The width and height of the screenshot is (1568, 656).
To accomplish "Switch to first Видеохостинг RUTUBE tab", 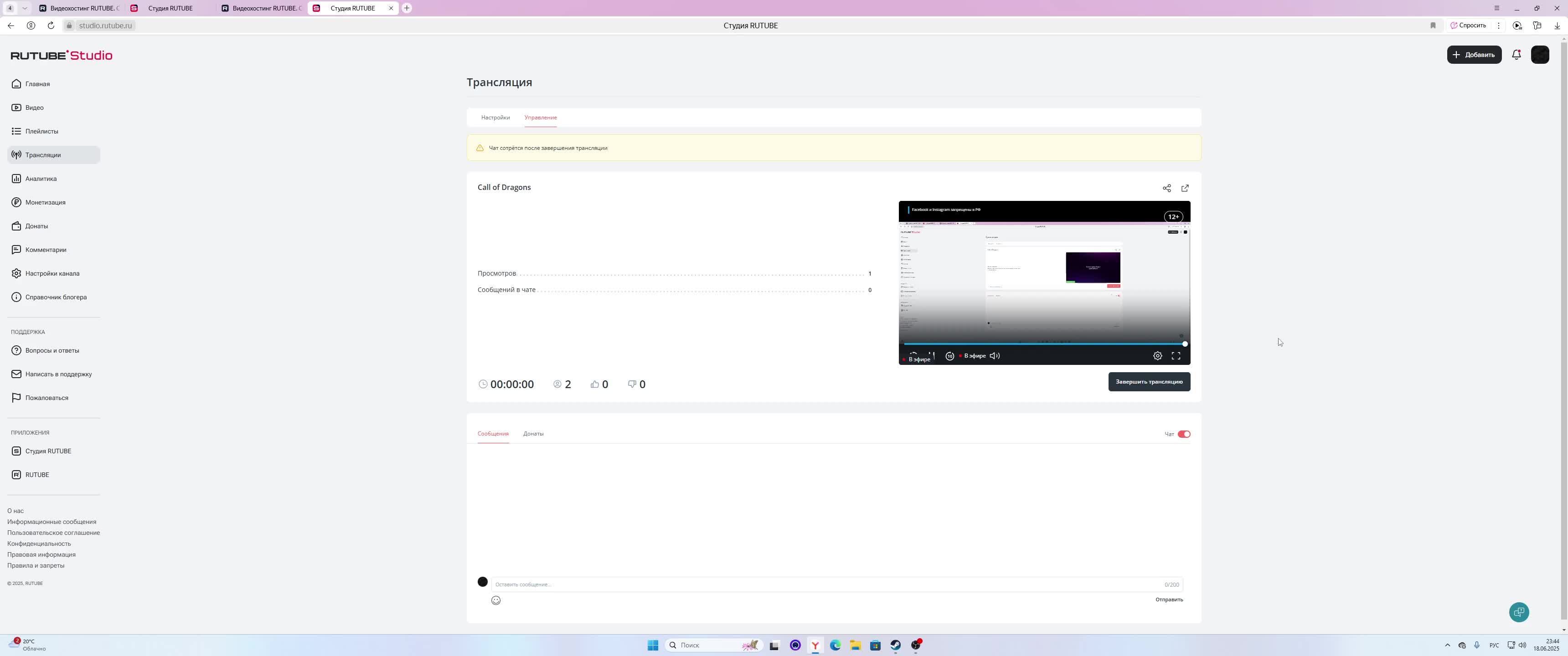I will pyautogui.click(x=79, y=9).
